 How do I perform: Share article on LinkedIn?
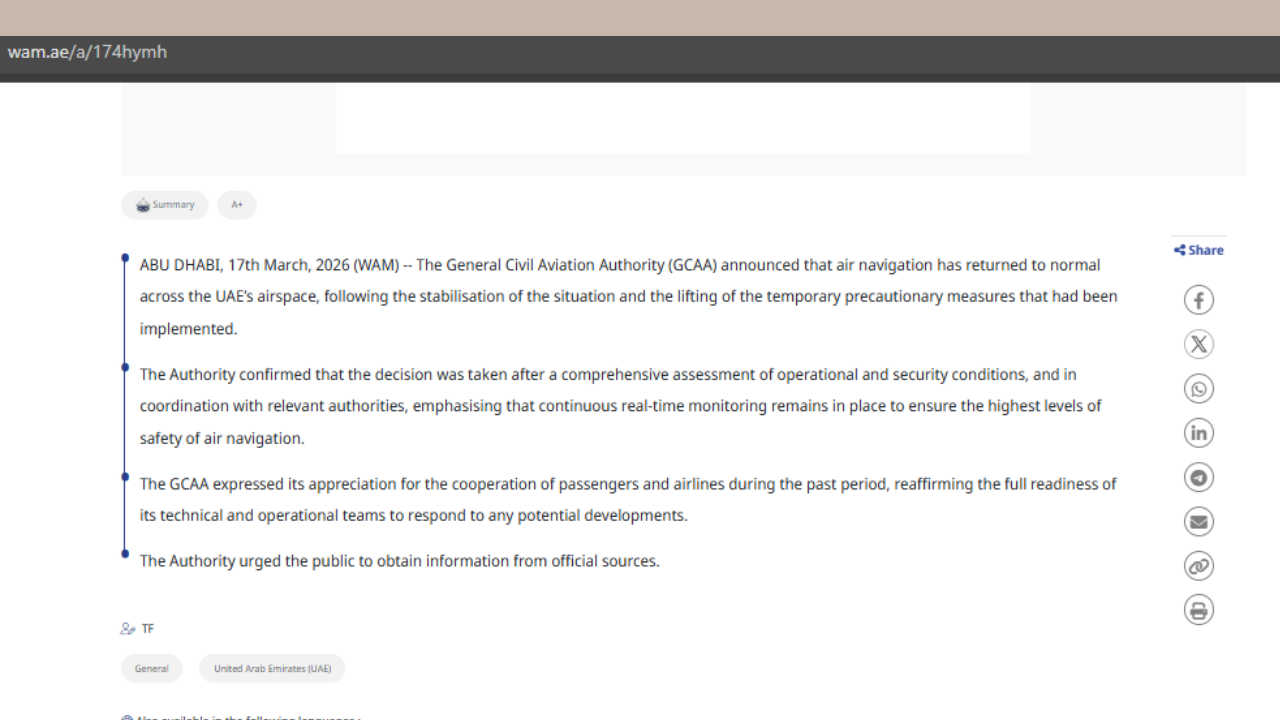tap(1198, 433)
